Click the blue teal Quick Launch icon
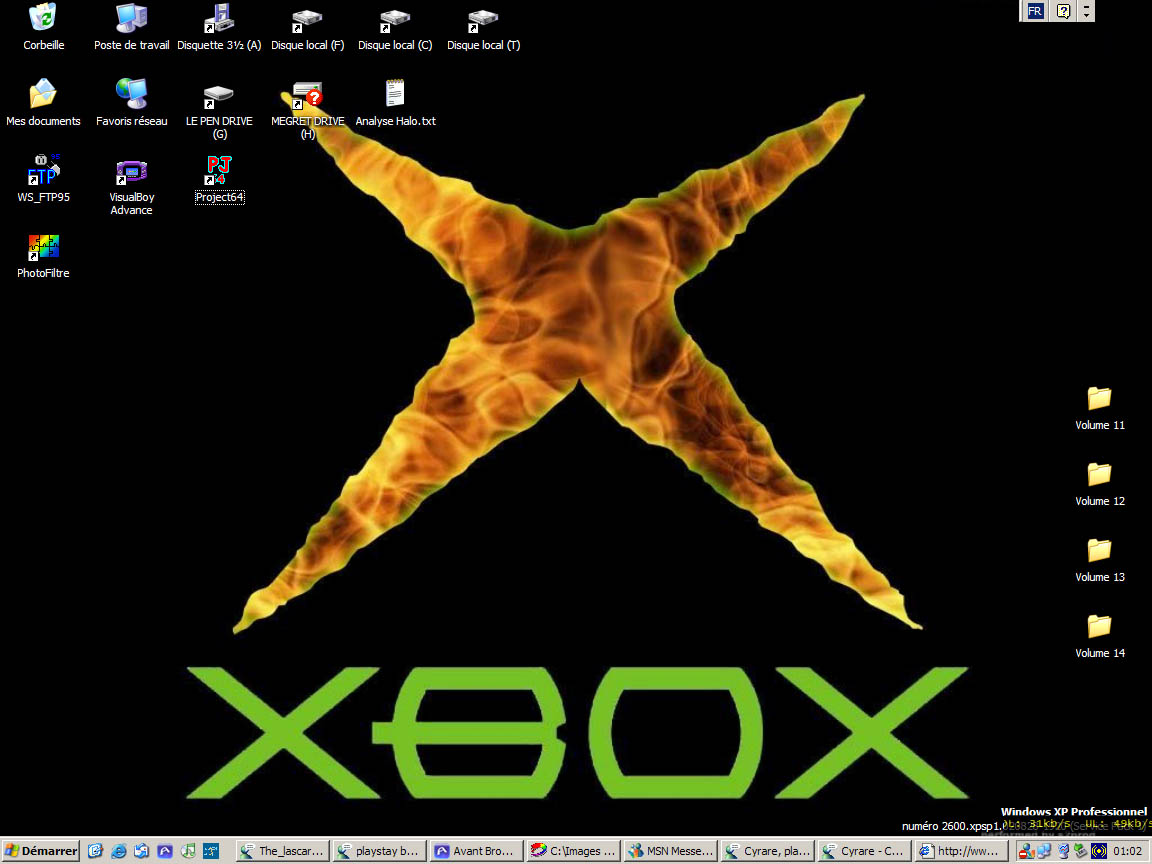 (x=212, y=851)
